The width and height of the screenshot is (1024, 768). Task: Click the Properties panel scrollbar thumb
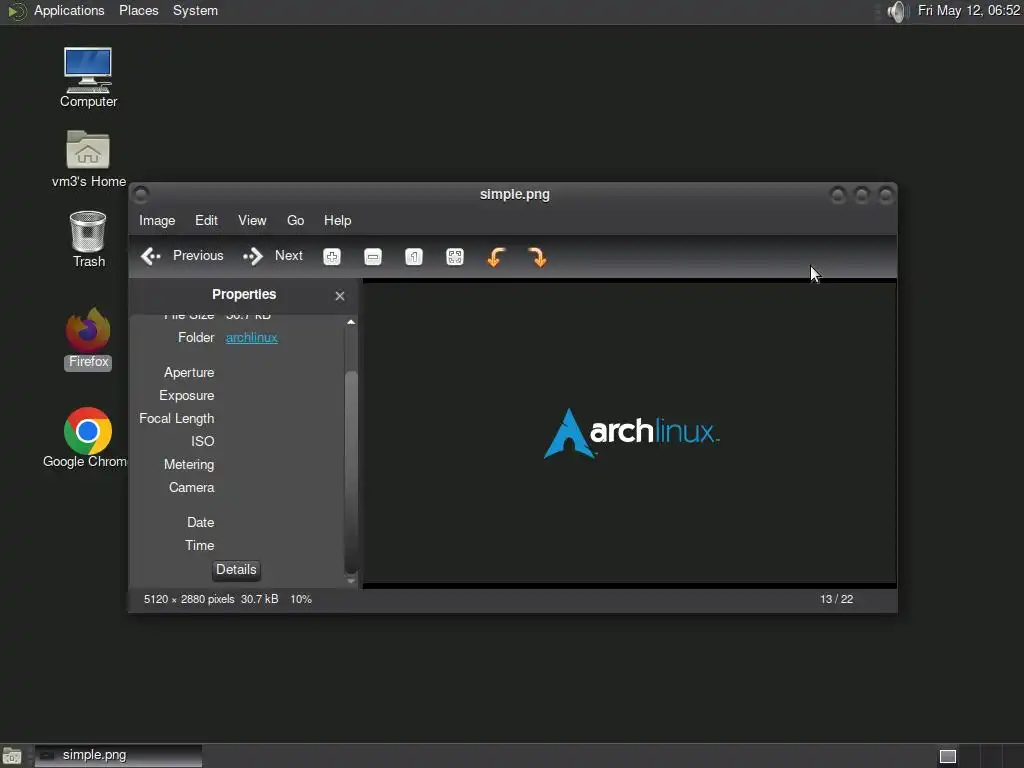351,472
